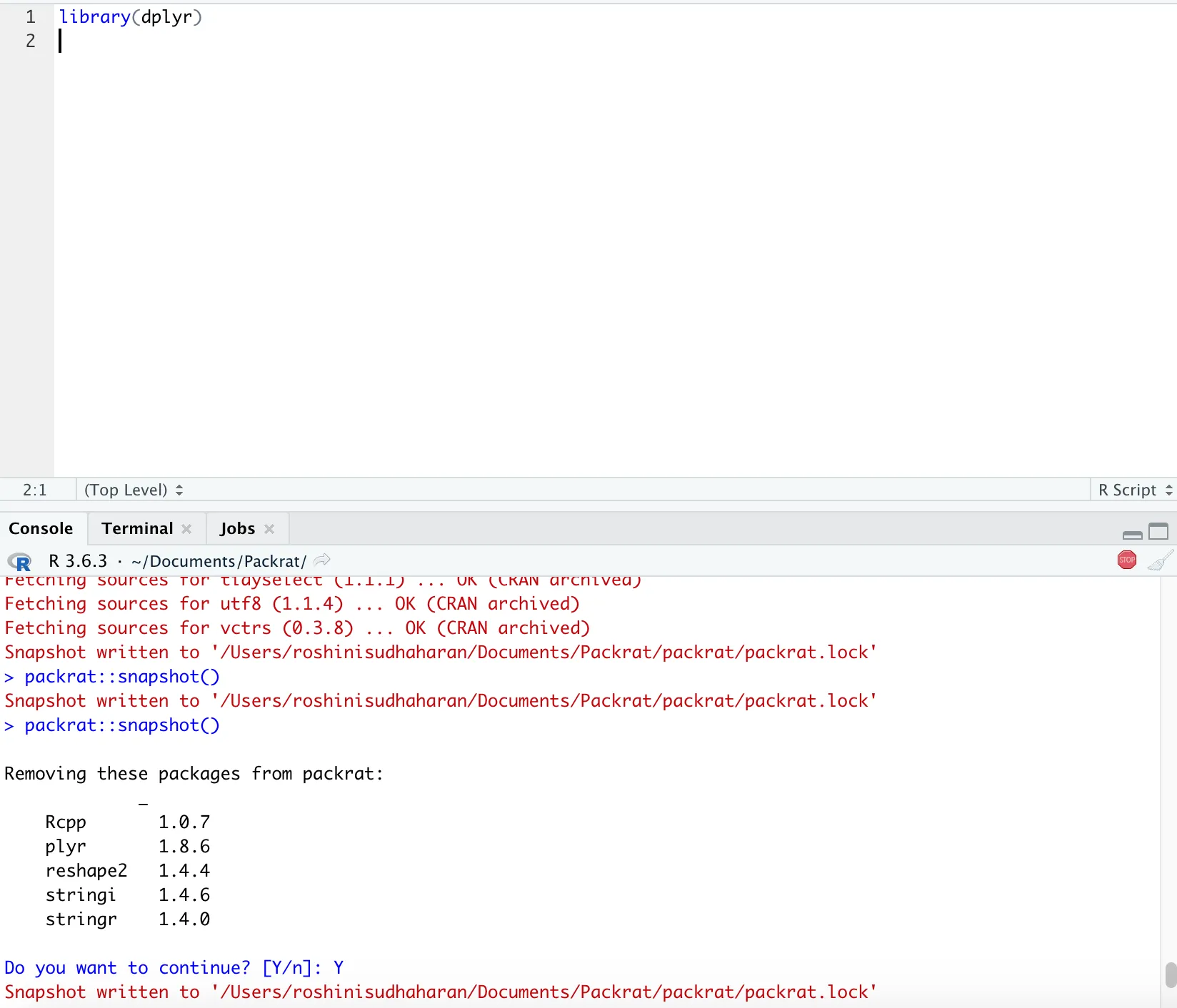Click the console vertical scrollbar thumb
The width and height of the screenshot is (1177, 1008).
click(1170, 975)
